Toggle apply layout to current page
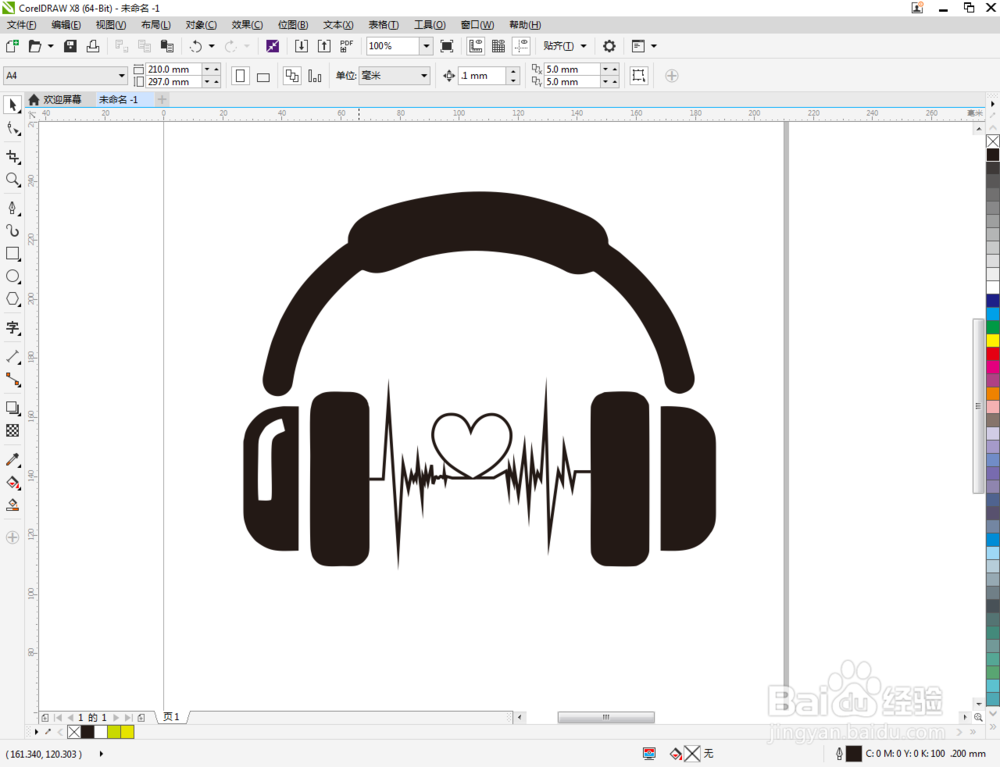1000x767 pixels. (314, 76)
